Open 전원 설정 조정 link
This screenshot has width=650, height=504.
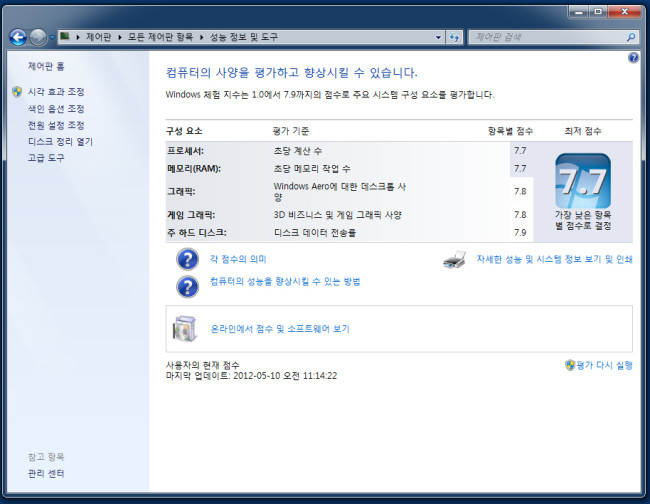click(56, 125)
